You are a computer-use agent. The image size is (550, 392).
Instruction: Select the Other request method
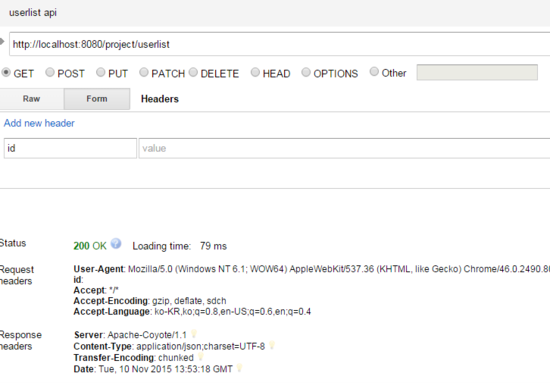coord(374,72)
